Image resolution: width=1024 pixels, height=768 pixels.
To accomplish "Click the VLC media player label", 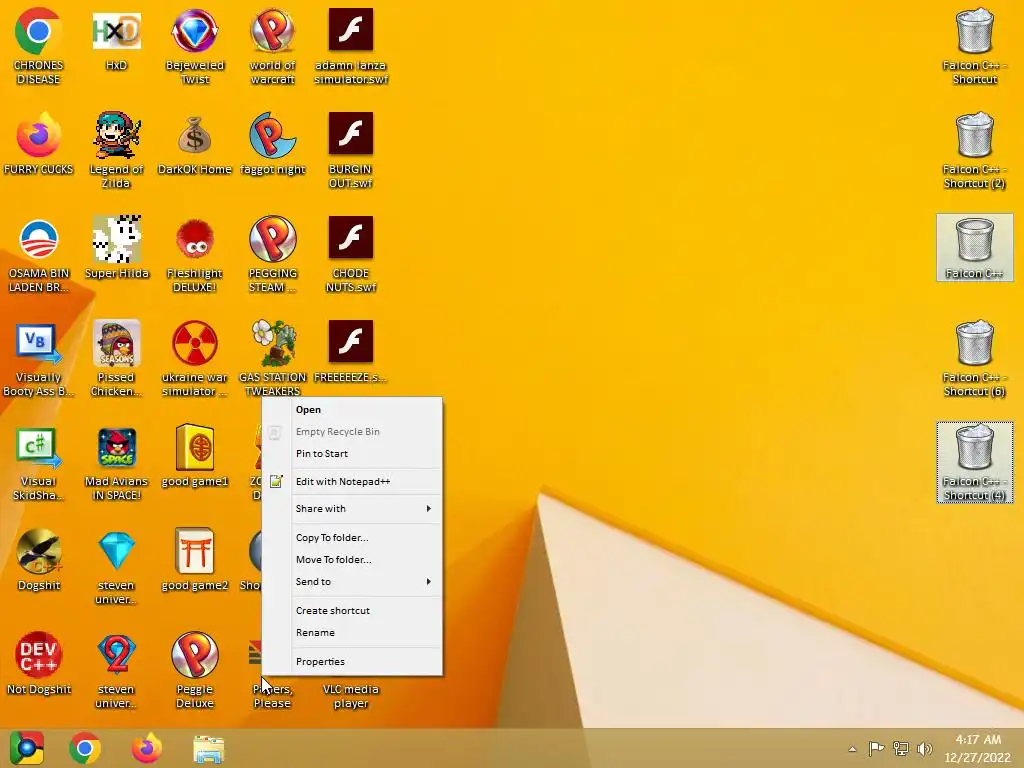I will (351, 696).
